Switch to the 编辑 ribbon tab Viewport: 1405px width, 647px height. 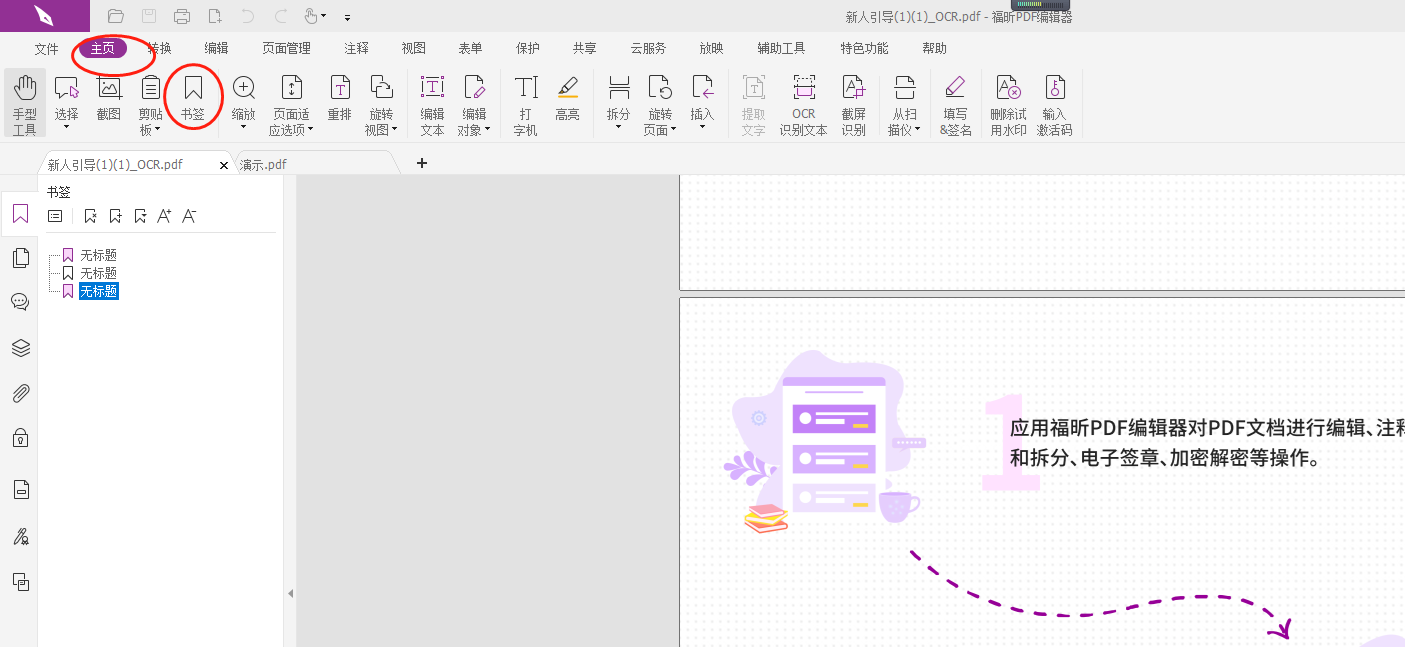click(x=215, y=47)
